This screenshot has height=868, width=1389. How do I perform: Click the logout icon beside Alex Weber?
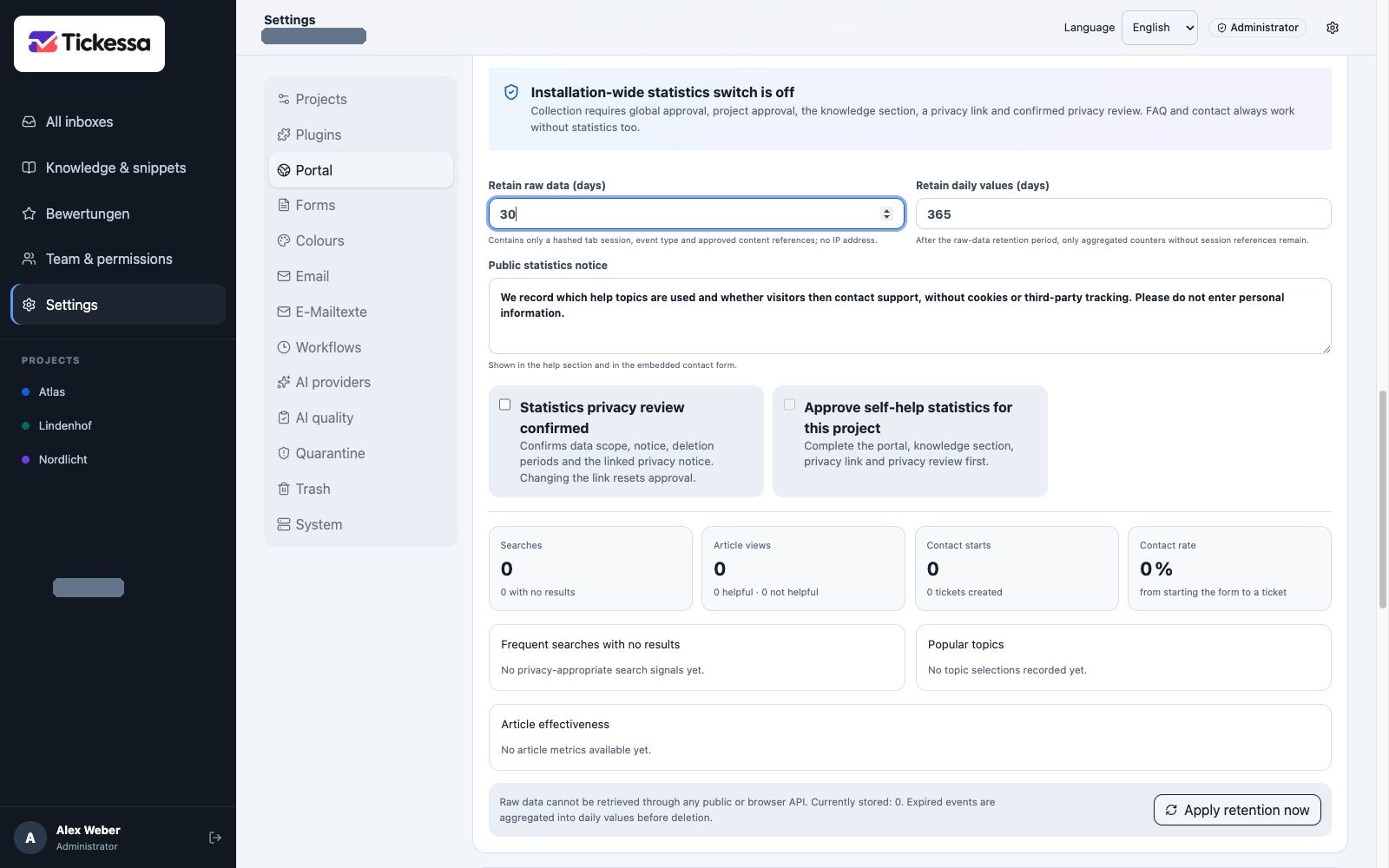point(215,838)
